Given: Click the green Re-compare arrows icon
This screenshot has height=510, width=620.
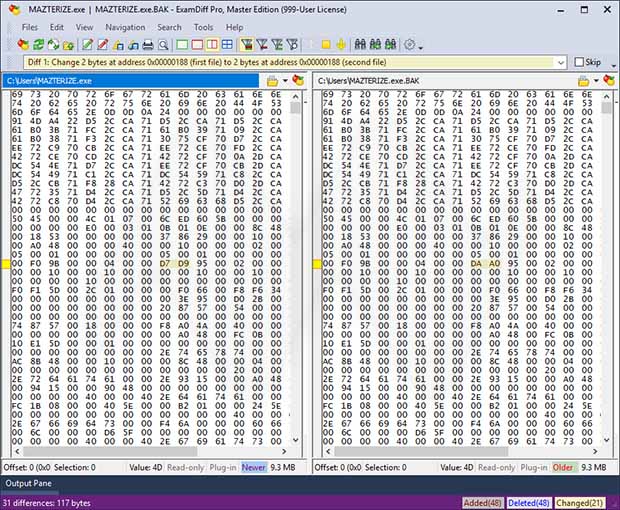Looking at the screenshot, I should (x=38, y=45).
